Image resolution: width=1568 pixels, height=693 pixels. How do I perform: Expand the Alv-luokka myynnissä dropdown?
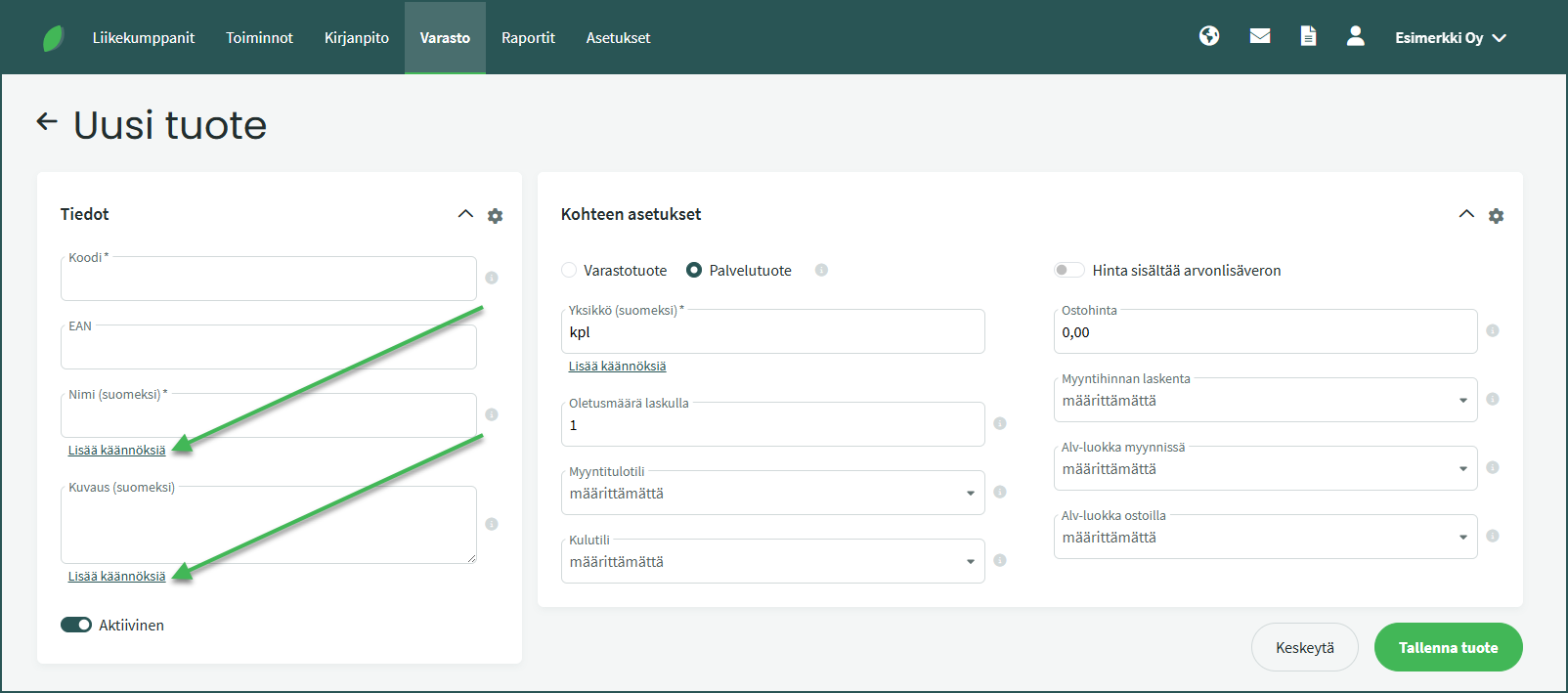point(1265,469)
